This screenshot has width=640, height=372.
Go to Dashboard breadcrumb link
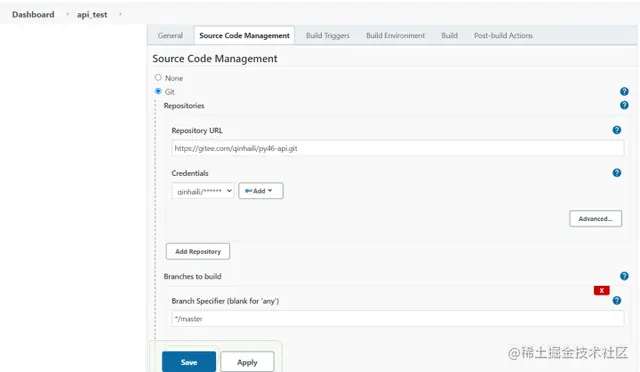[33, 14]
